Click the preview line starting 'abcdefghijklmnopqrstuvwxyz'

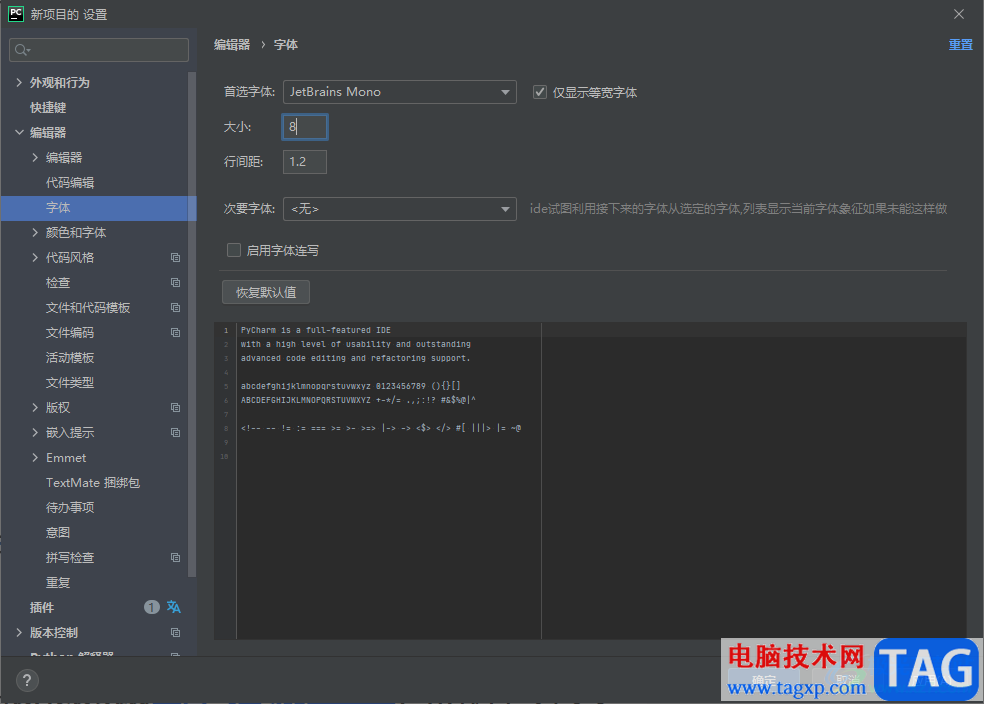click(x=351, y=387)
